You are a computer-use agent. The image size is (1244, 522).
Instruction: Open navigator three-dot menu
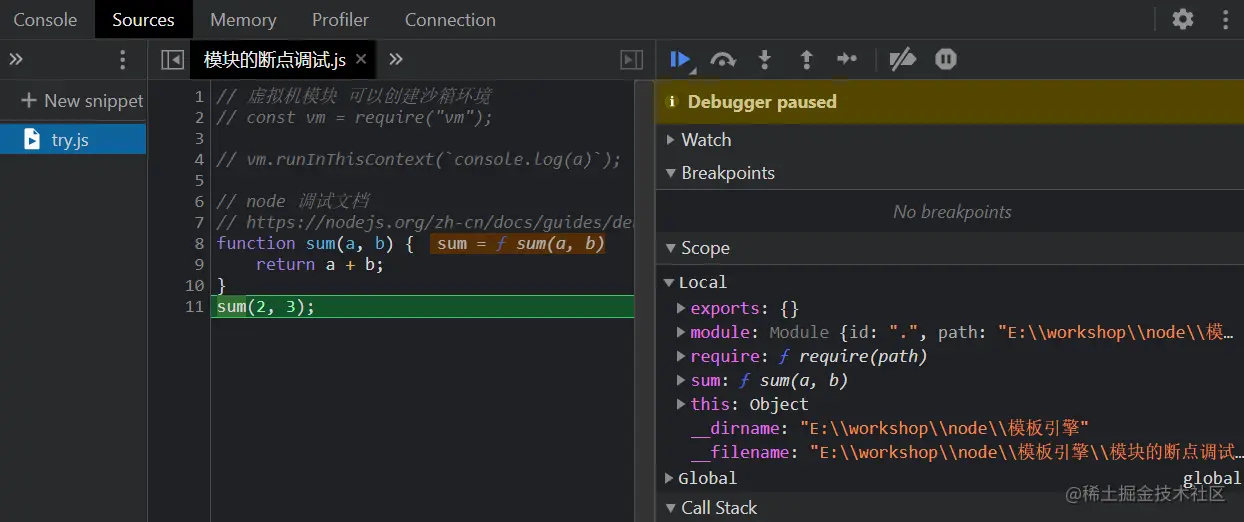point(123,60)
